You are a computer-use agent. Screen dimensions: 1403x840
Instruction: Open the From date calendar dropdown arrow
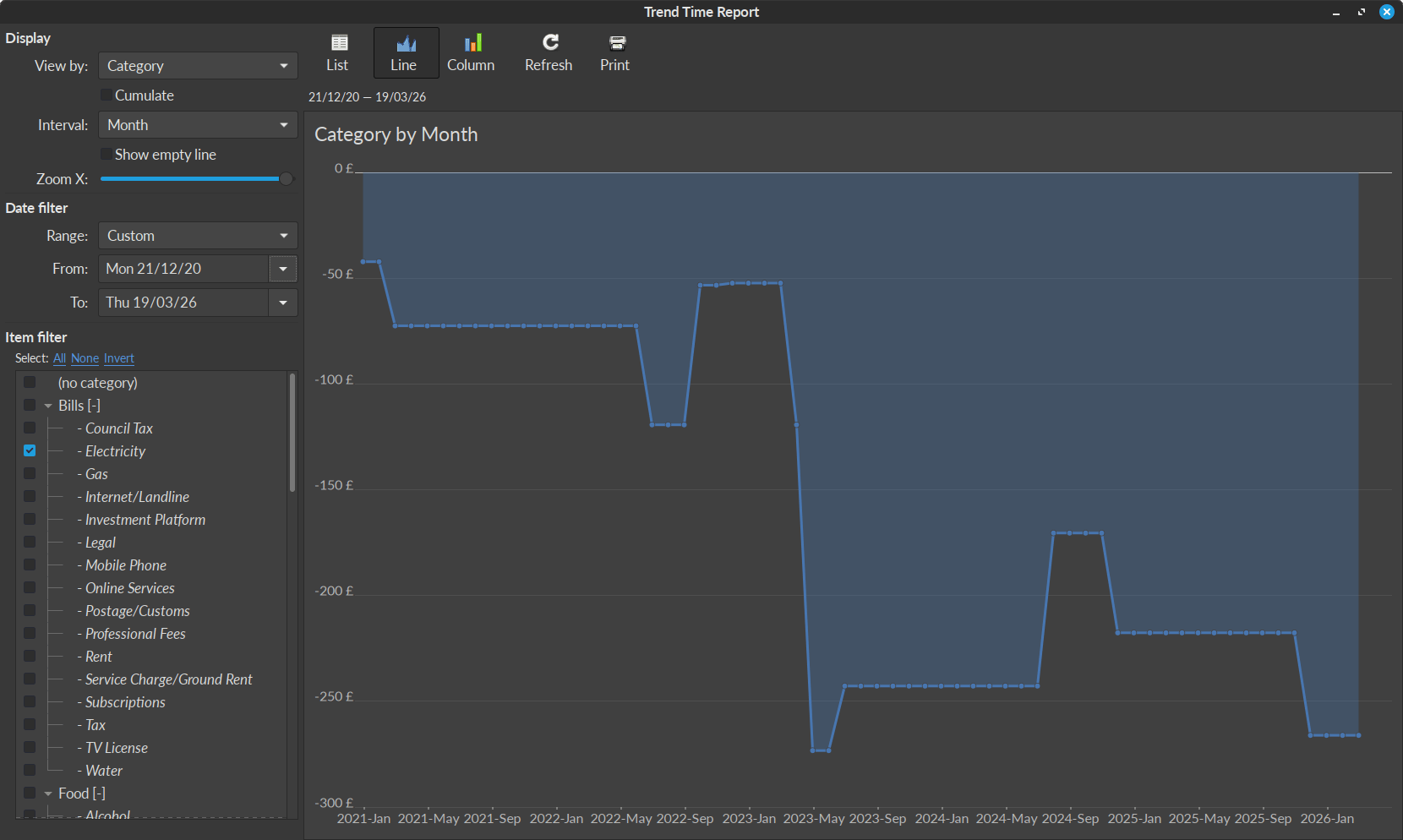(x=283, y=269)
